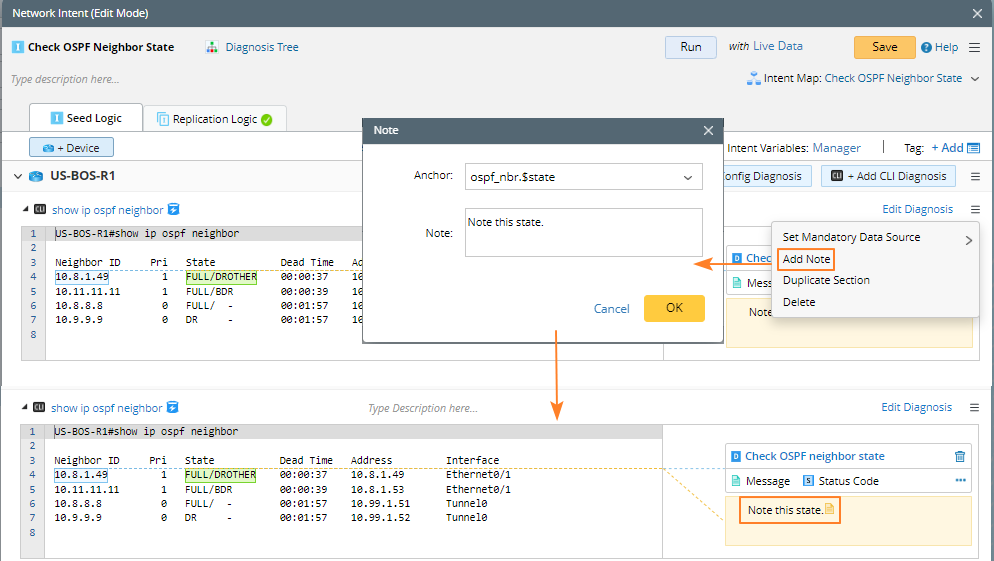Expand Set Mandatory Data Source submenu
Screen dimensions: 994x561
(x=967, y=238)
